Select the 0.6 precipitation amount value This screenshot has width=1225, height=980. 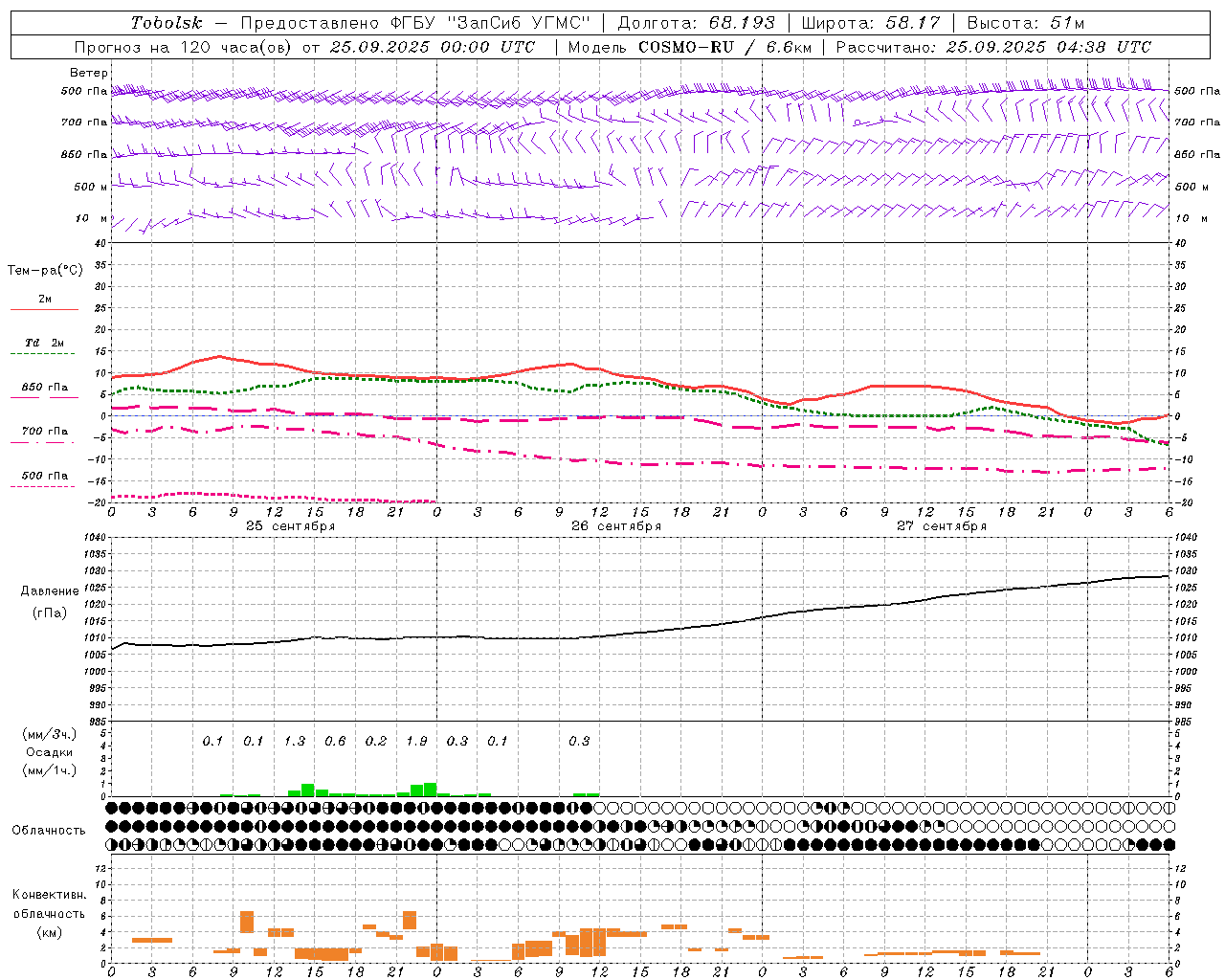point(335,741)
